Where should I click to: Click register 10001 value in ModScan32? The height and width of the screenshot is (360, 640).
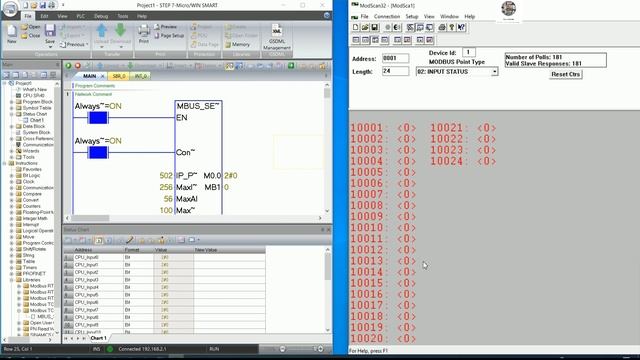406,128
